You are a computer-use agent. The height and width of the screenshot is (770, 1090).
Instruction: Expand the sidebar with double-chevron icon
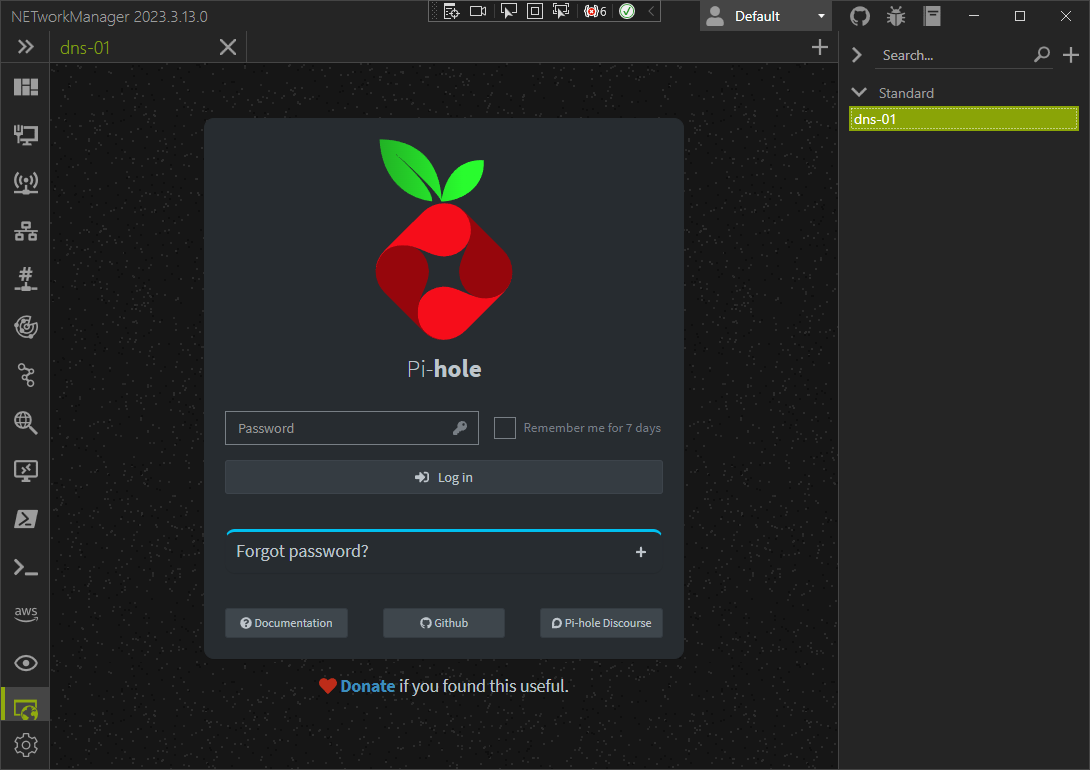click(26, 47)
